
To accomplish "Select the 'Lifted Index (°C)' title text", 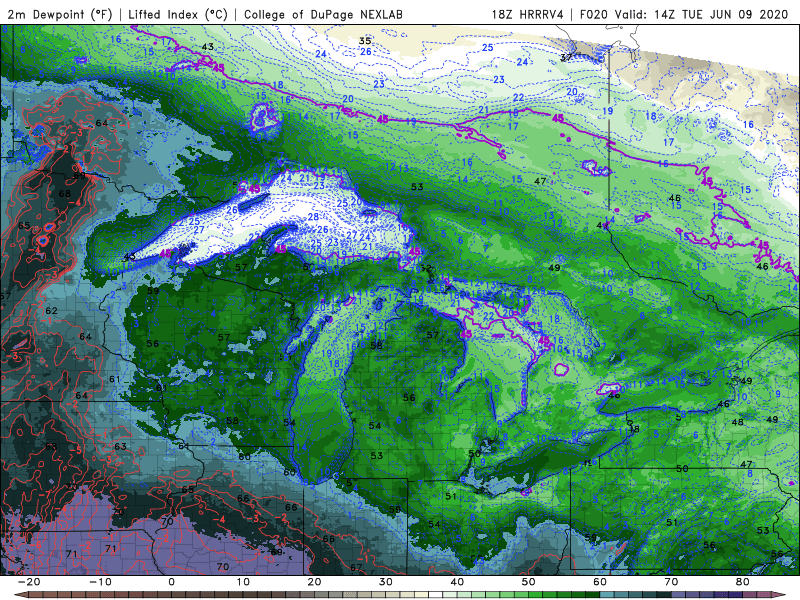I will click(x=178, y=14).
